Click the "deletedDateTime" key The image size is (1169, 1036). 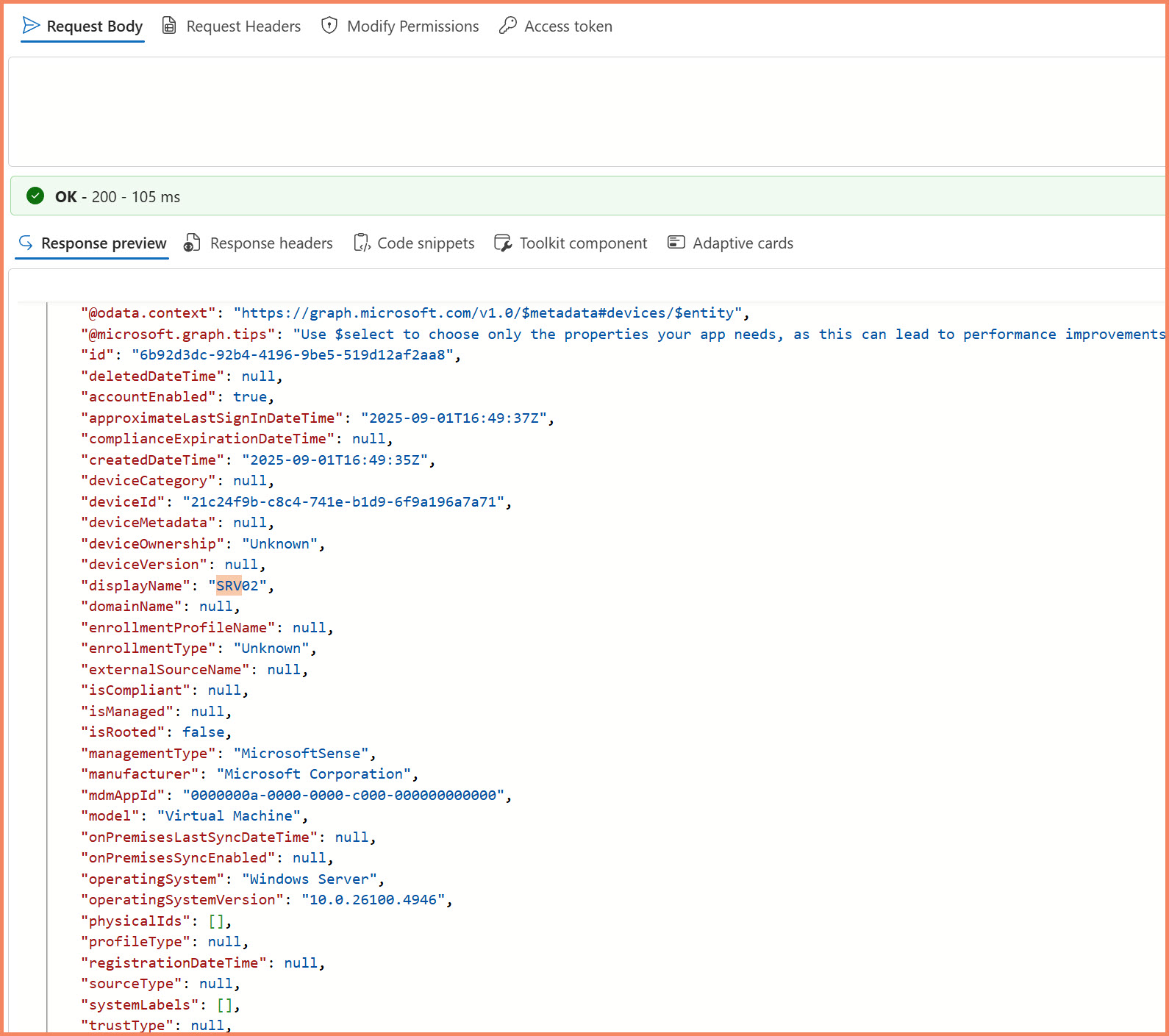click(x=153, y=376)
